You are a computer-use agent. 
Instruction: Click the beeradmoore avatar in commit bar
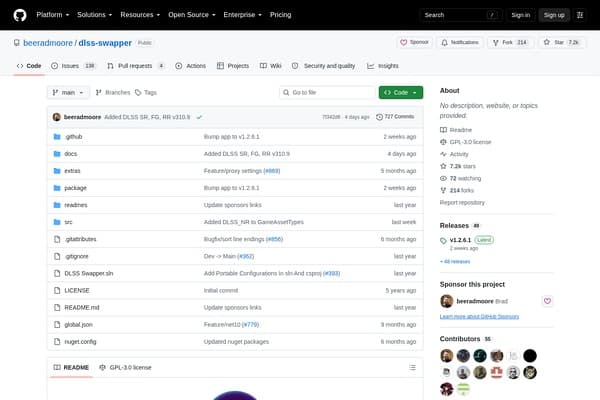(57, 117)
